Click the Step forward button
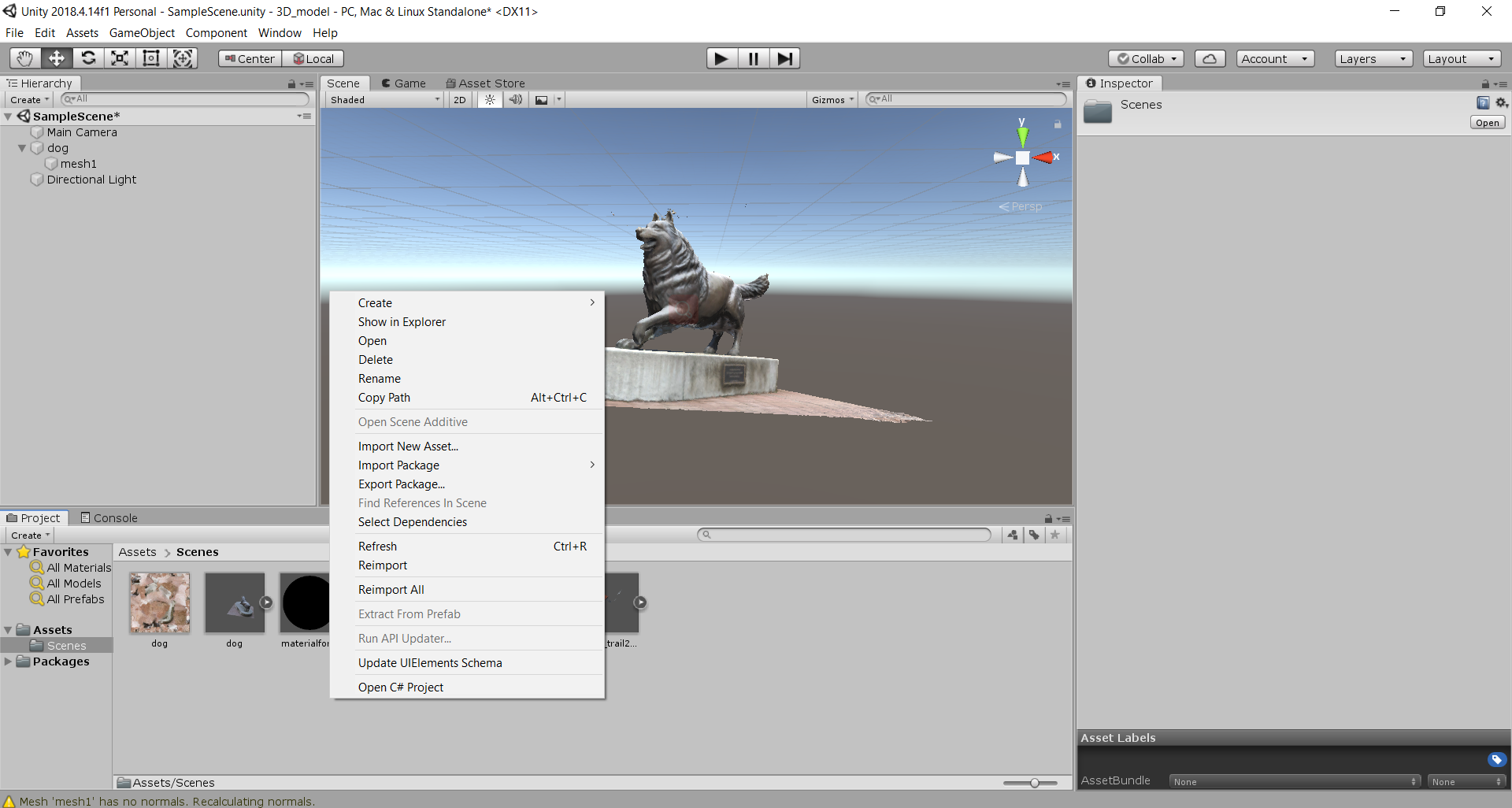This screenshot has width=1512, height=808. click(784, 58)
